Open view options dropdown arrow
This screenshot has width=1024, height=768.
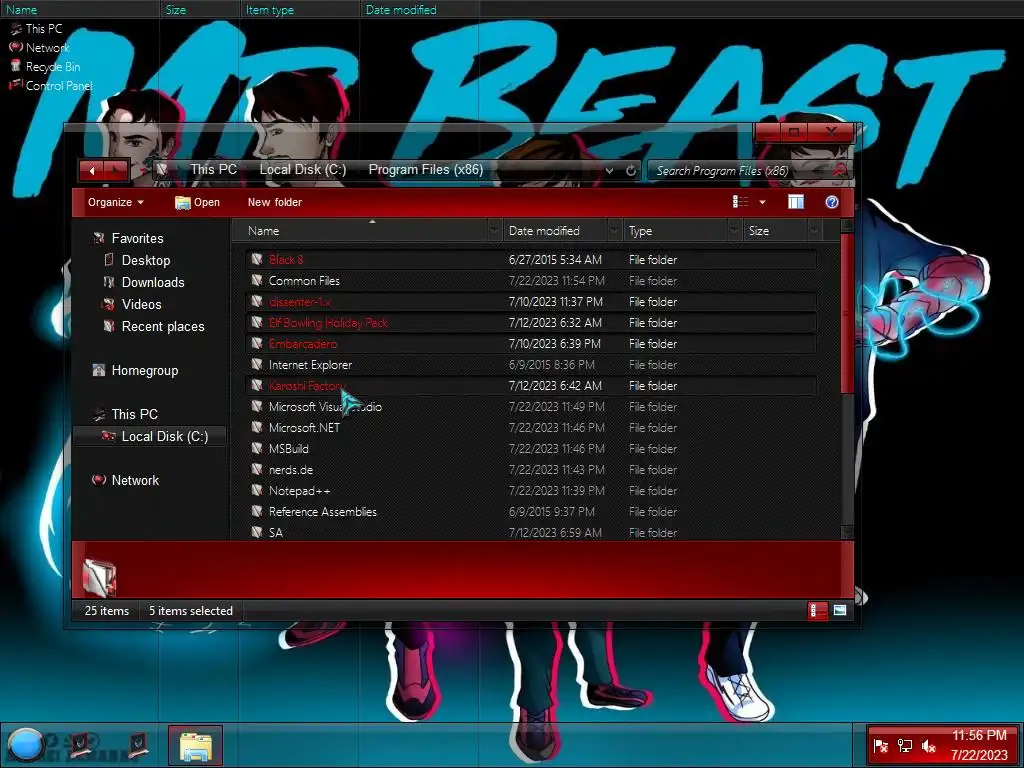click(762, 202)
